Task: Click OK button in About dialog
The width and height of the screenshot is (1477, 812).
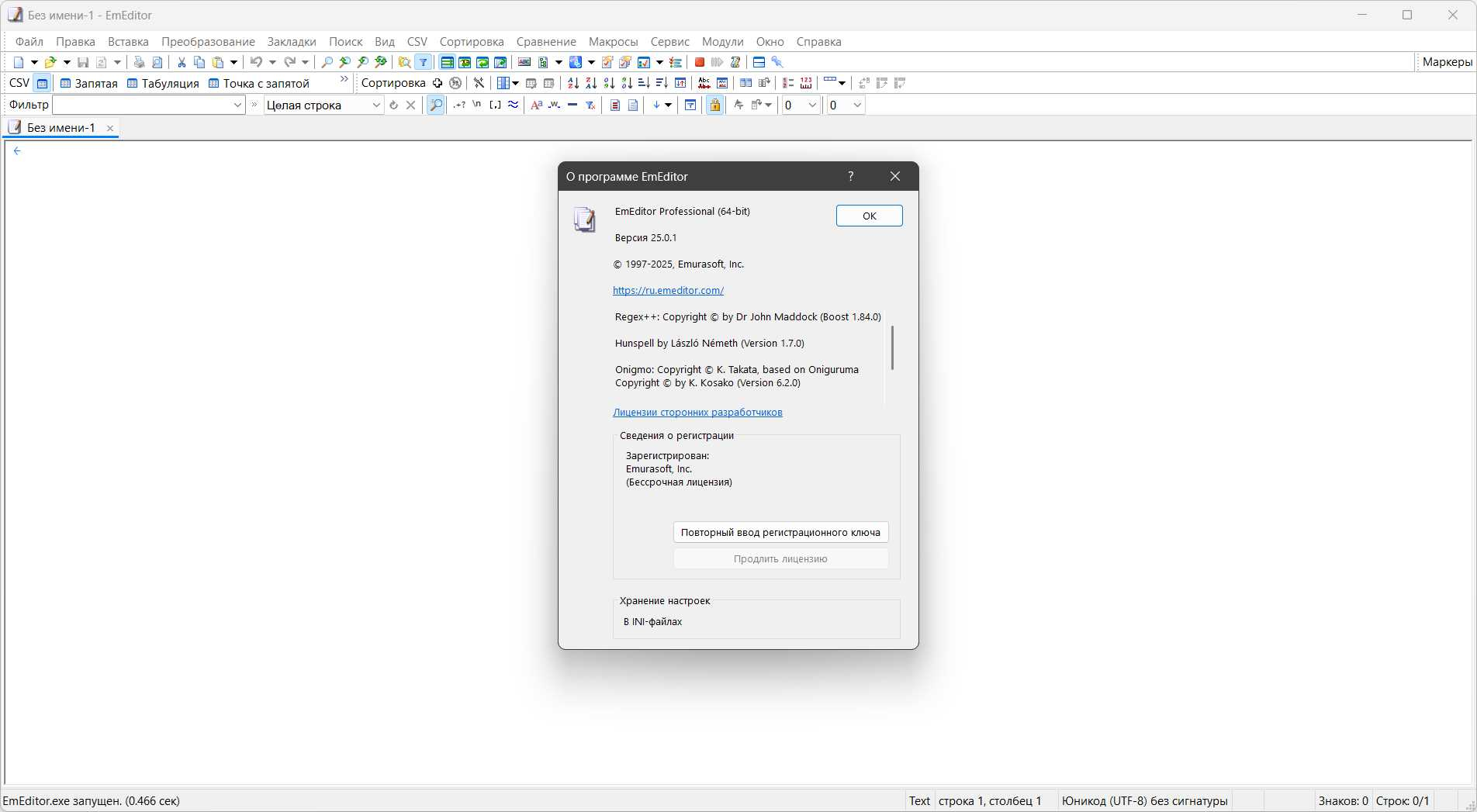Action: click(x=869, y=216)
